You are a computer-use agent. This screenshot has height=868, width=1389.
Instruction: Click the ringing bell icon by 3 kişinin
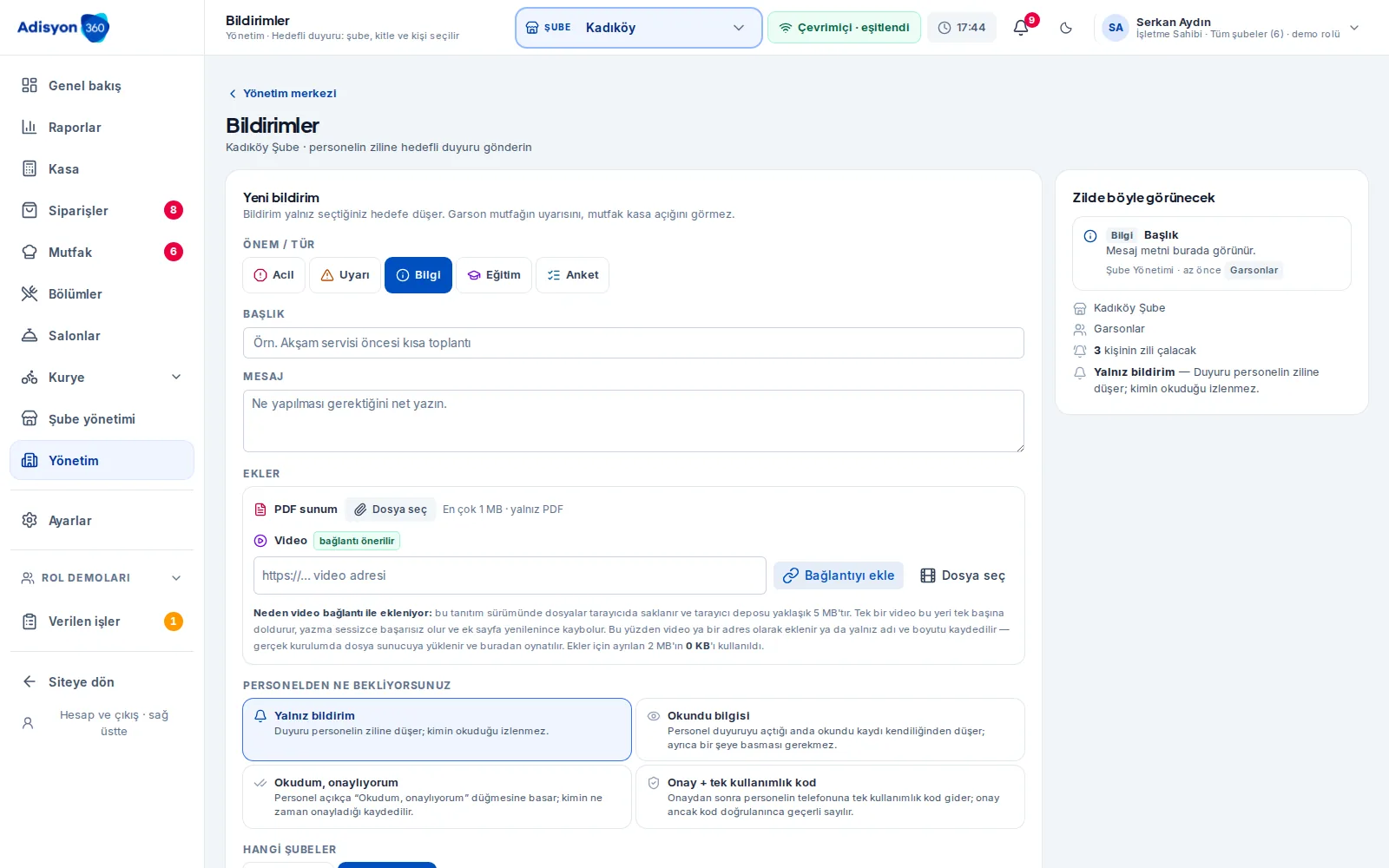click(x=1080, y=351)
